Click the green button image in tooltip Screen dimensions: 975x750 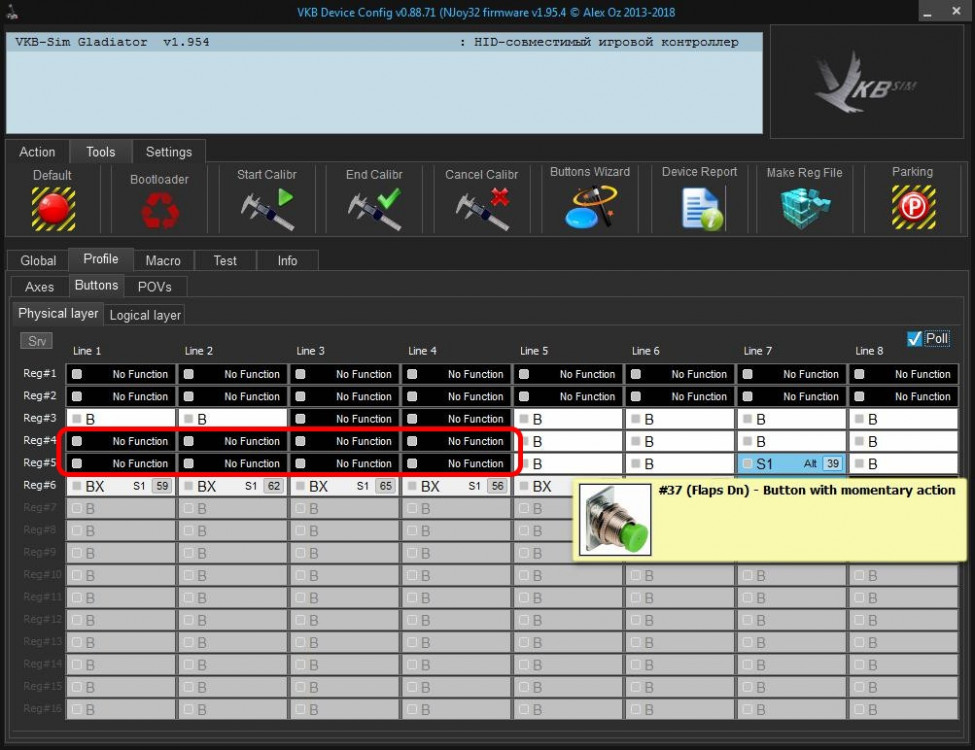(x=615, y=519)
